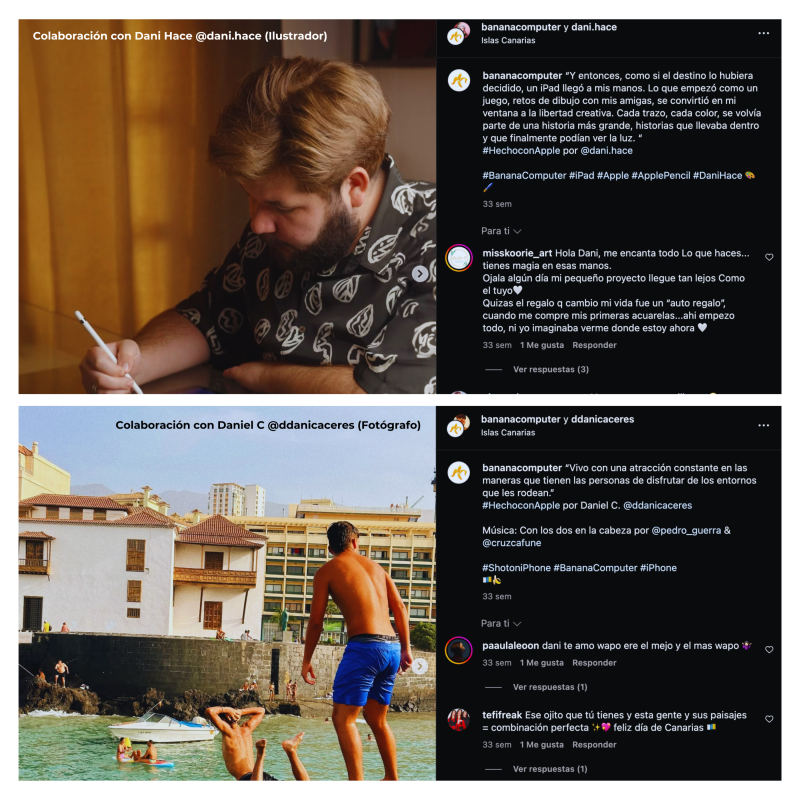Reply to paaulaleoon comment
Screen dimensions: 800x800
594,663
